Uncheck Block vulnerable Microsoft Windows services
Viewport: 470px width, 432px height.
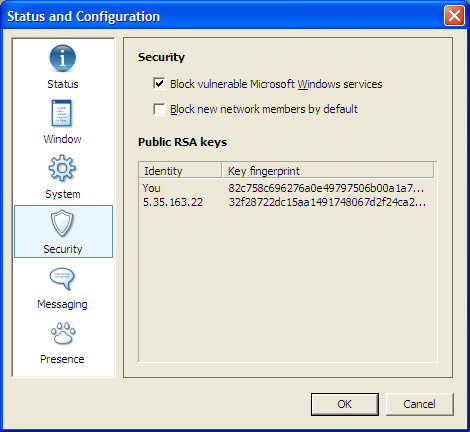pos(159,84)
